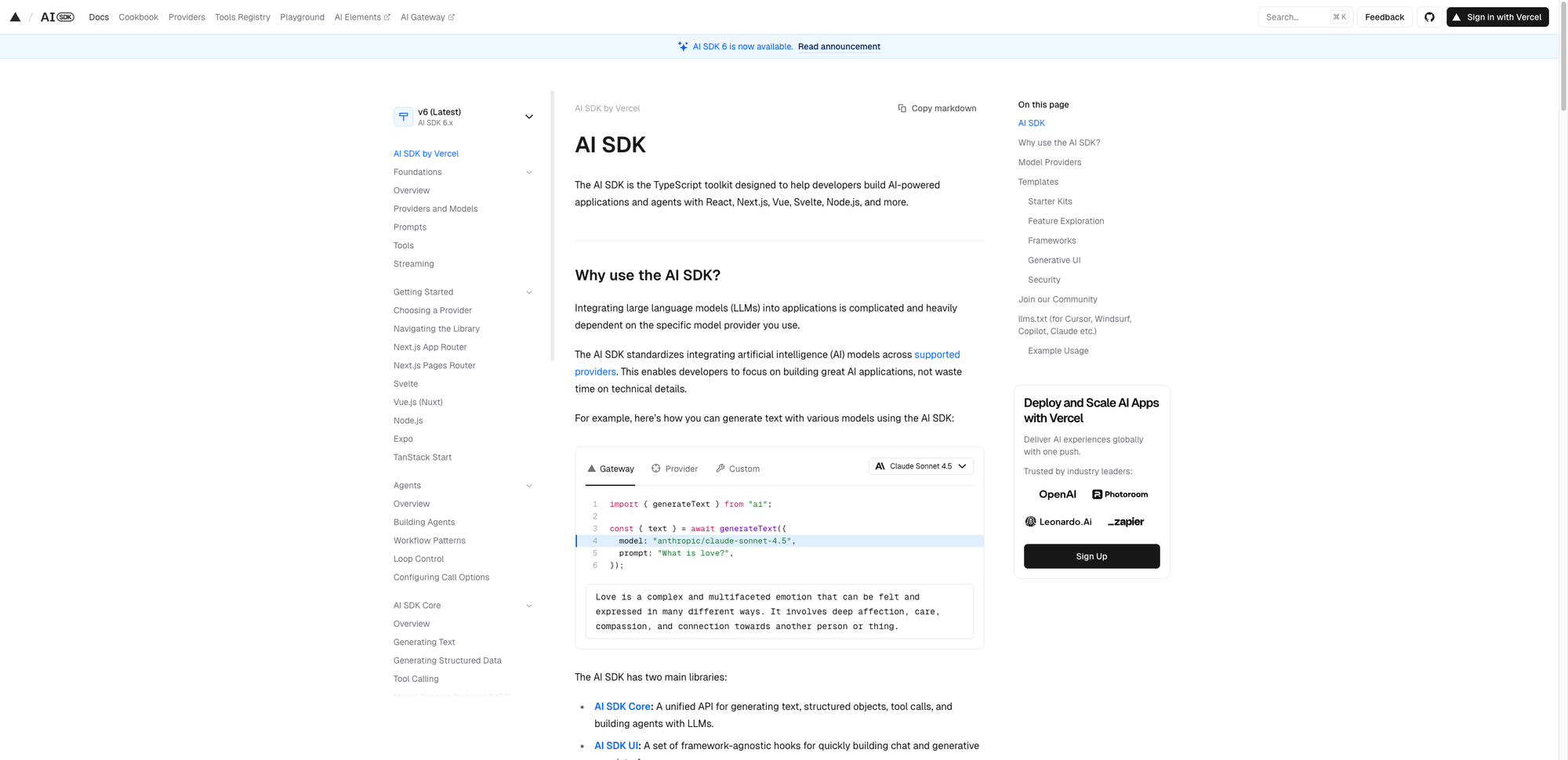
Task: Click Sign in with Vercel button
Action: click(x=1497, y=17)
